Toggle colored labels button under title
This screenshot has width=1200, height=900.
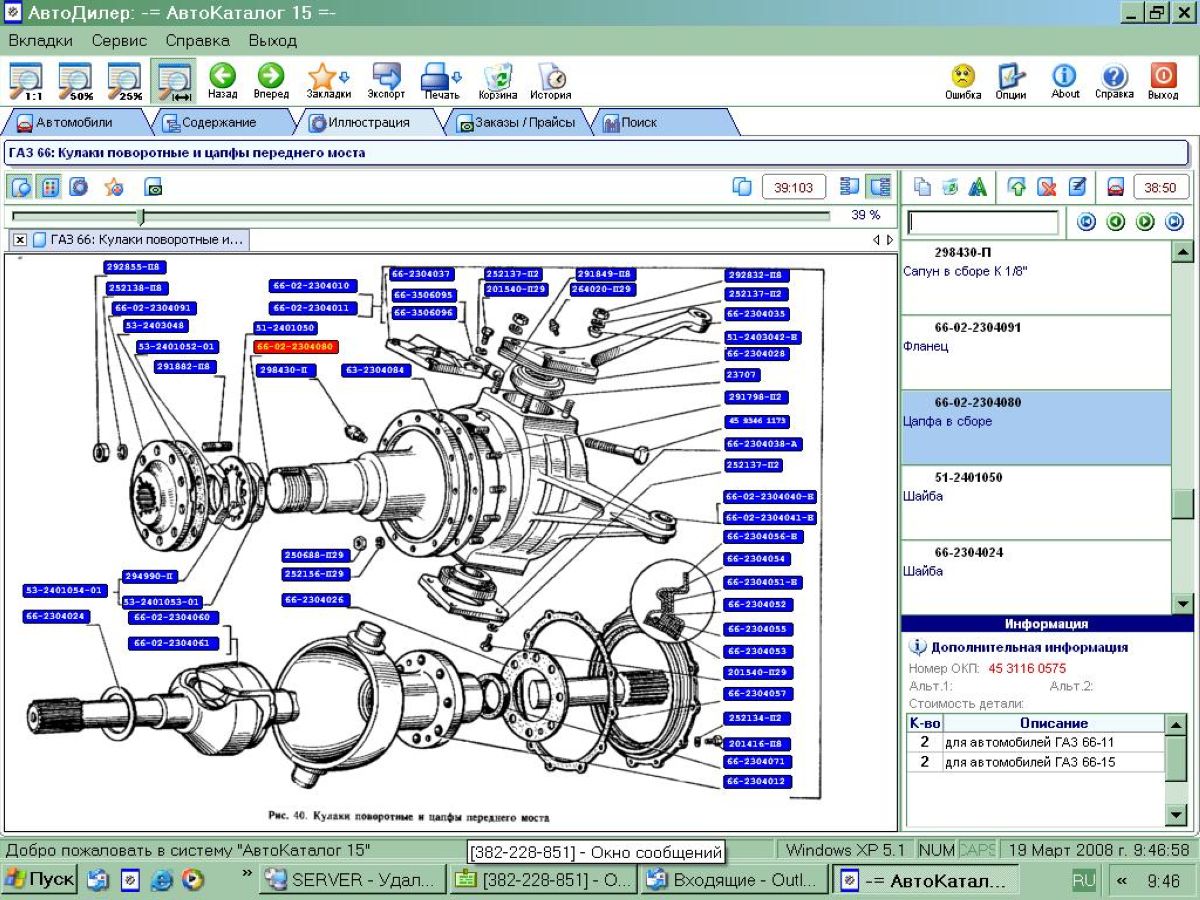(49, 187)
